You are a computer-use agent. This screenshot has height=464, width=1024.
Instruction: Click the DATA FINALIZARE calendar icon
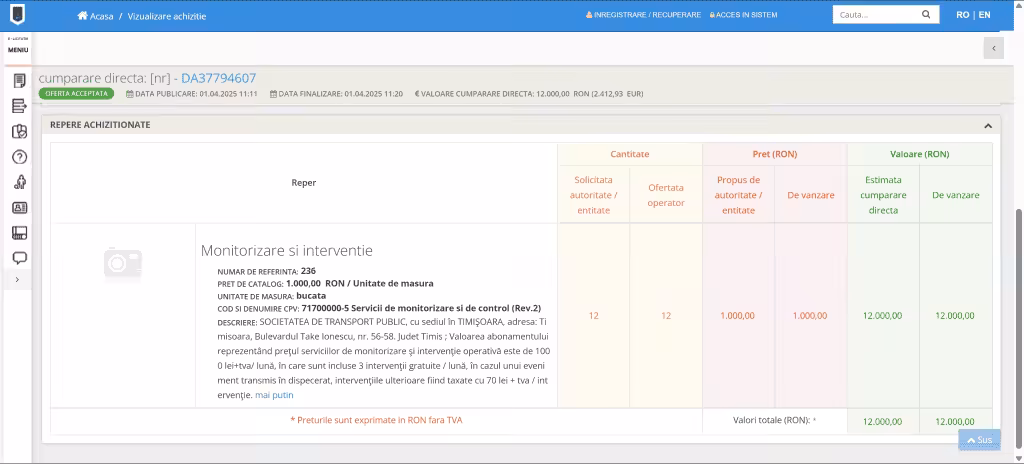[x=274, y=94]
